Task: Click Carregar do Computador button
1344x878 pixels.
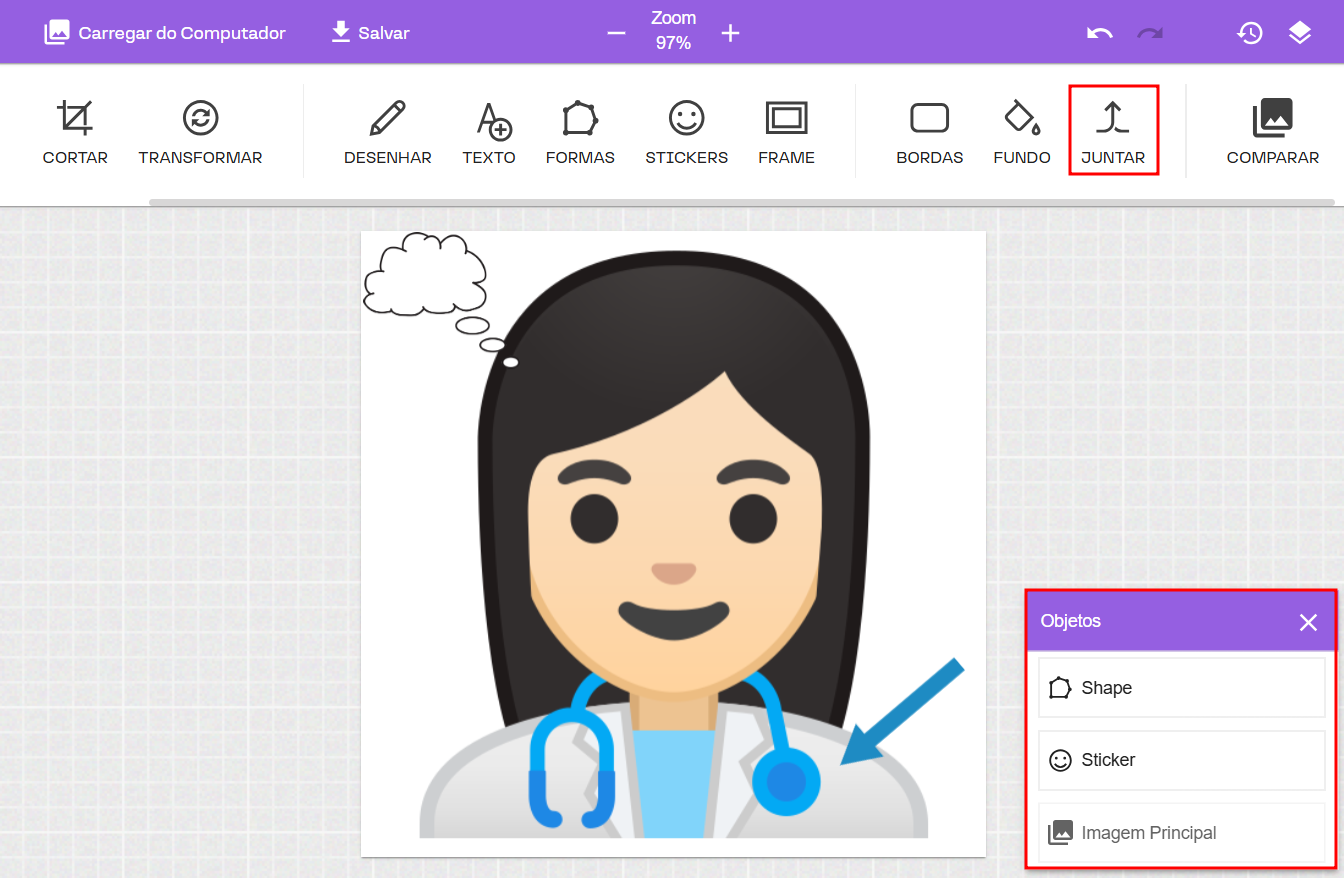Action: click(x=165, y=33)
